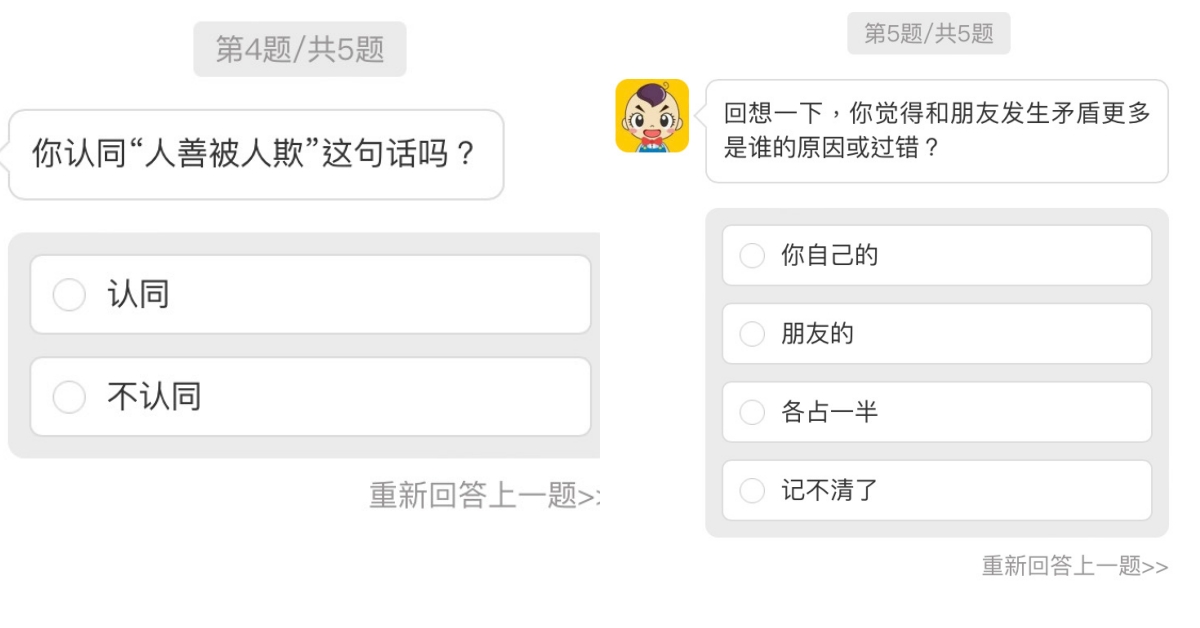Viewport: 1200px width, 628px height.
Task: Select the 不认同 radio button
Action: click(x=69, y=397)
